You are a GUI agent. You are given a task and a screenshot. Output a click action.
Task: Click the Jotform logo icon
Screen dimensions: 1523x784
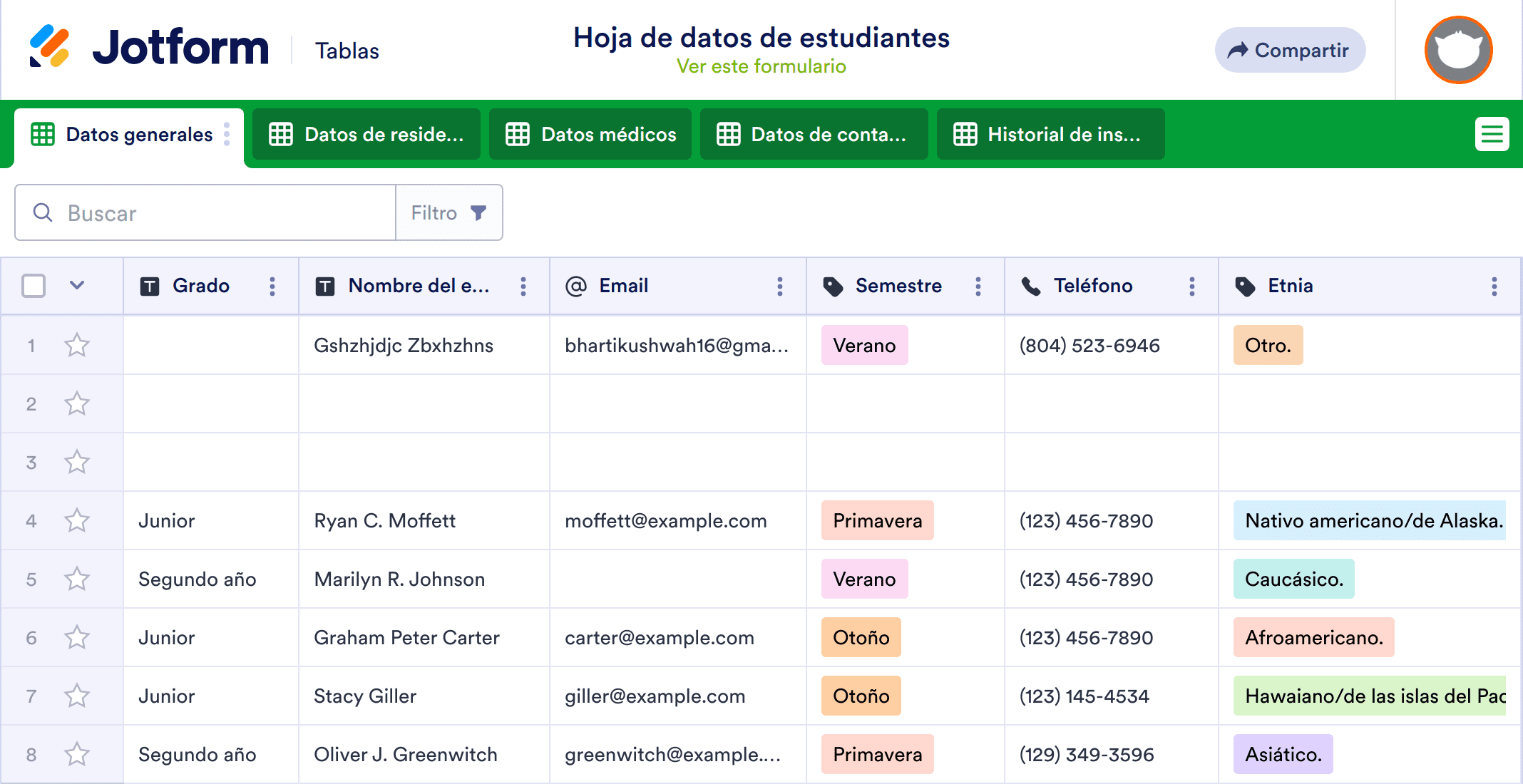point(49,46)
